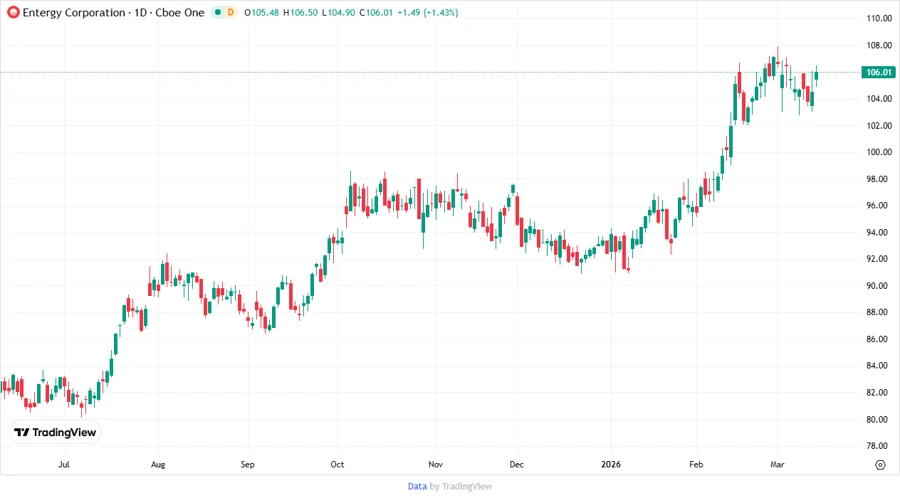Screen dimensions: 900x498
Task: Click the Cboe One exchange label
Action: pyautogui.click(x=180, y=12)
